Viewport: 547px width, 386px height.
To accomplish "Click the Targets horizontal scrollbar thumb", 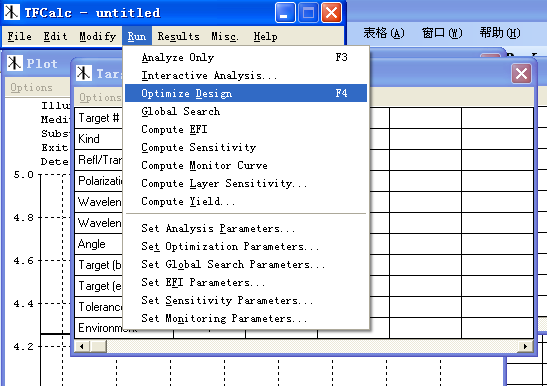I will [x=98, y=347].
